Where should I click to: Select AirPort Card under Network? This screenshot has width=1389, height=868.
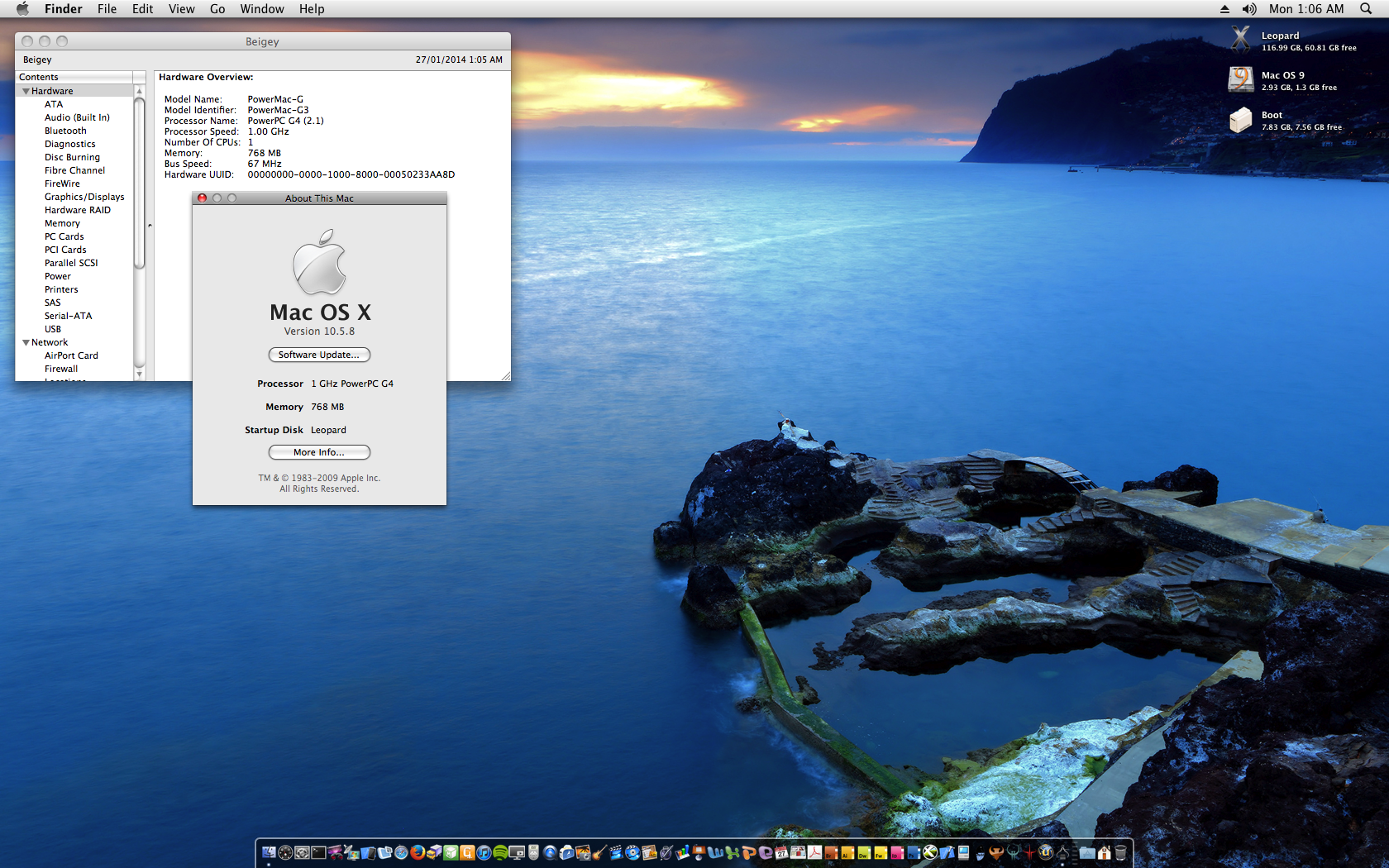pos(71,355)
